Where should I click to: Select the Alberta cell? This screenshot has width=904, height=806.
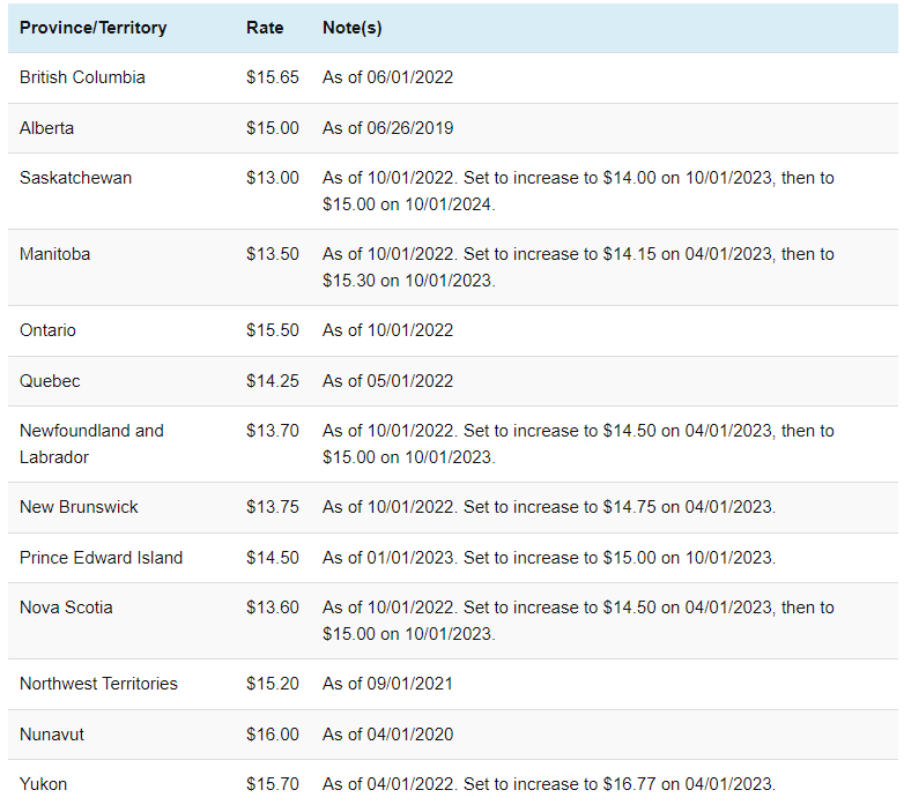pyautogui.click(x=47, y=128)
